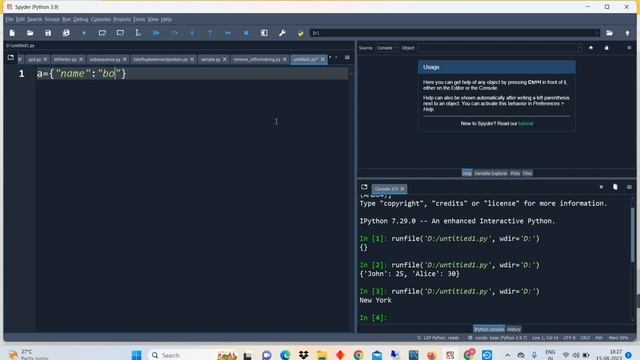Open the View menu
Viewport: 640px width, 360px height.
(153, 19)
